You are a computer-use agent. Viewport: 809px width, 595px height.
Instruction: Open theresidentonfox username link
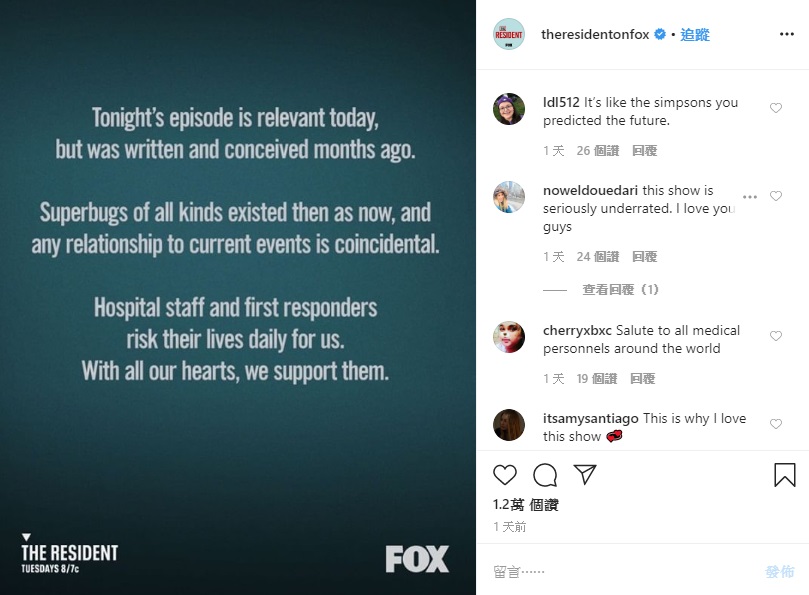tap(595, 35)
